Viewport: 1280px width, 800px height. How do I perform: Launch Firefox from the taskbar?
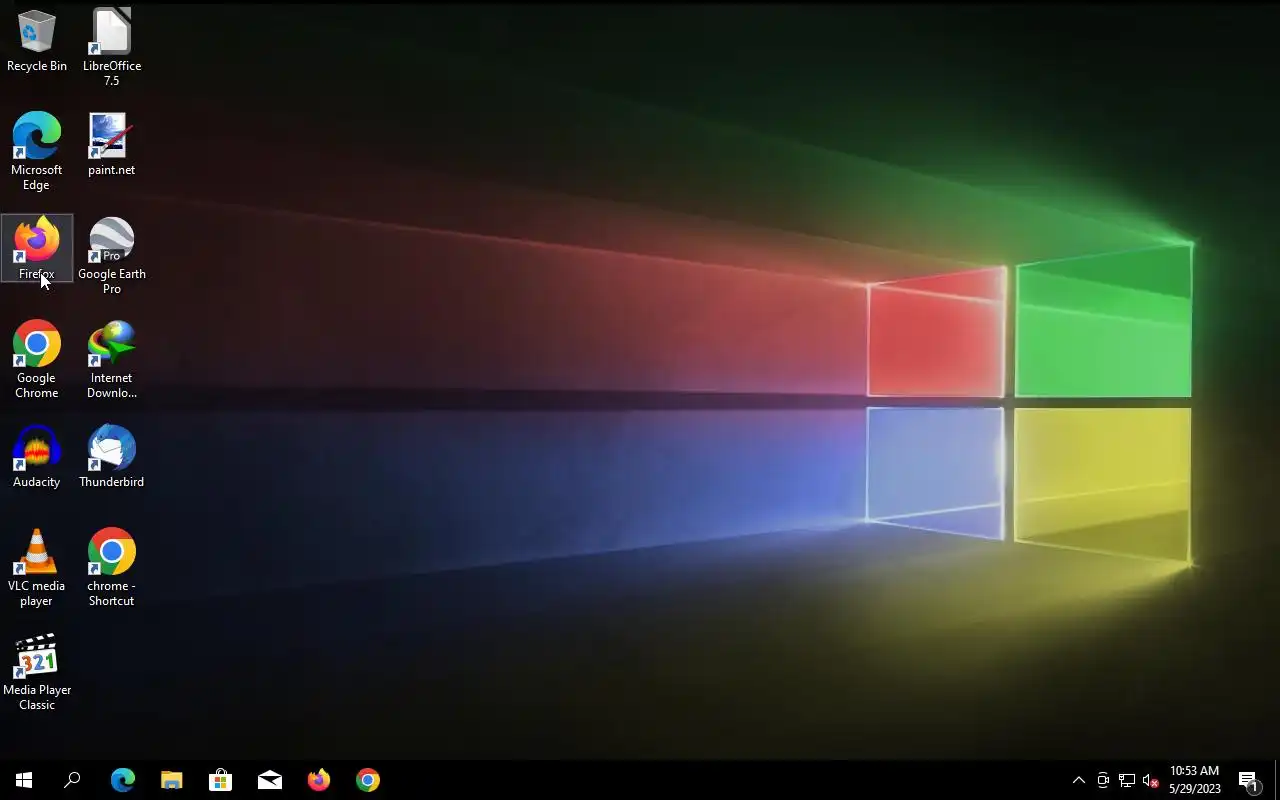tap(318, 780)
